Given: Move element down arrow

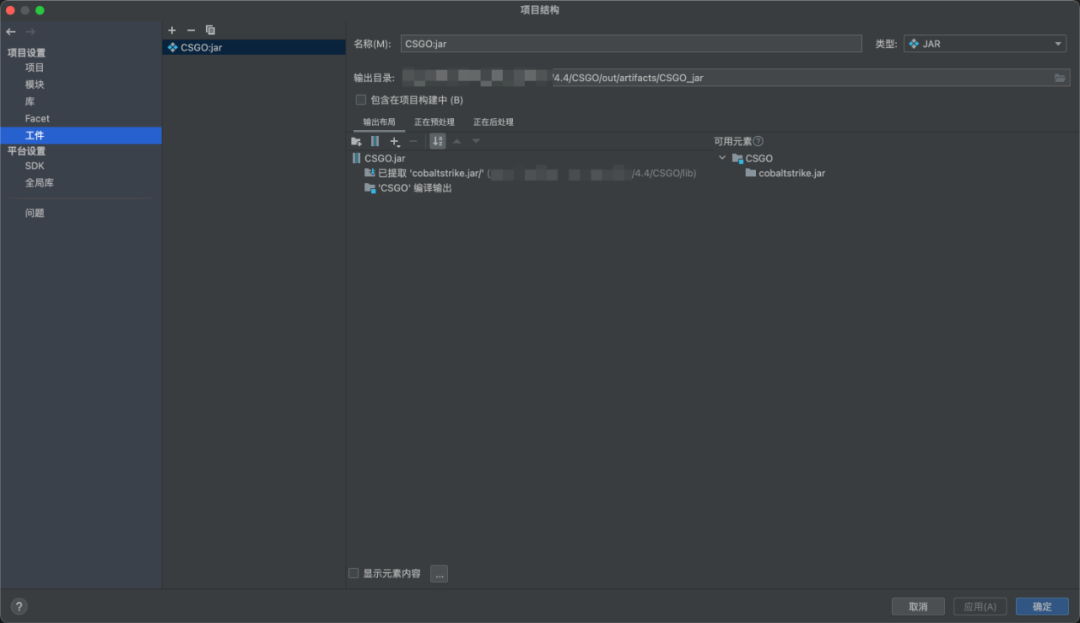Looking at the screenshot, I should click(x=476, y=141).
